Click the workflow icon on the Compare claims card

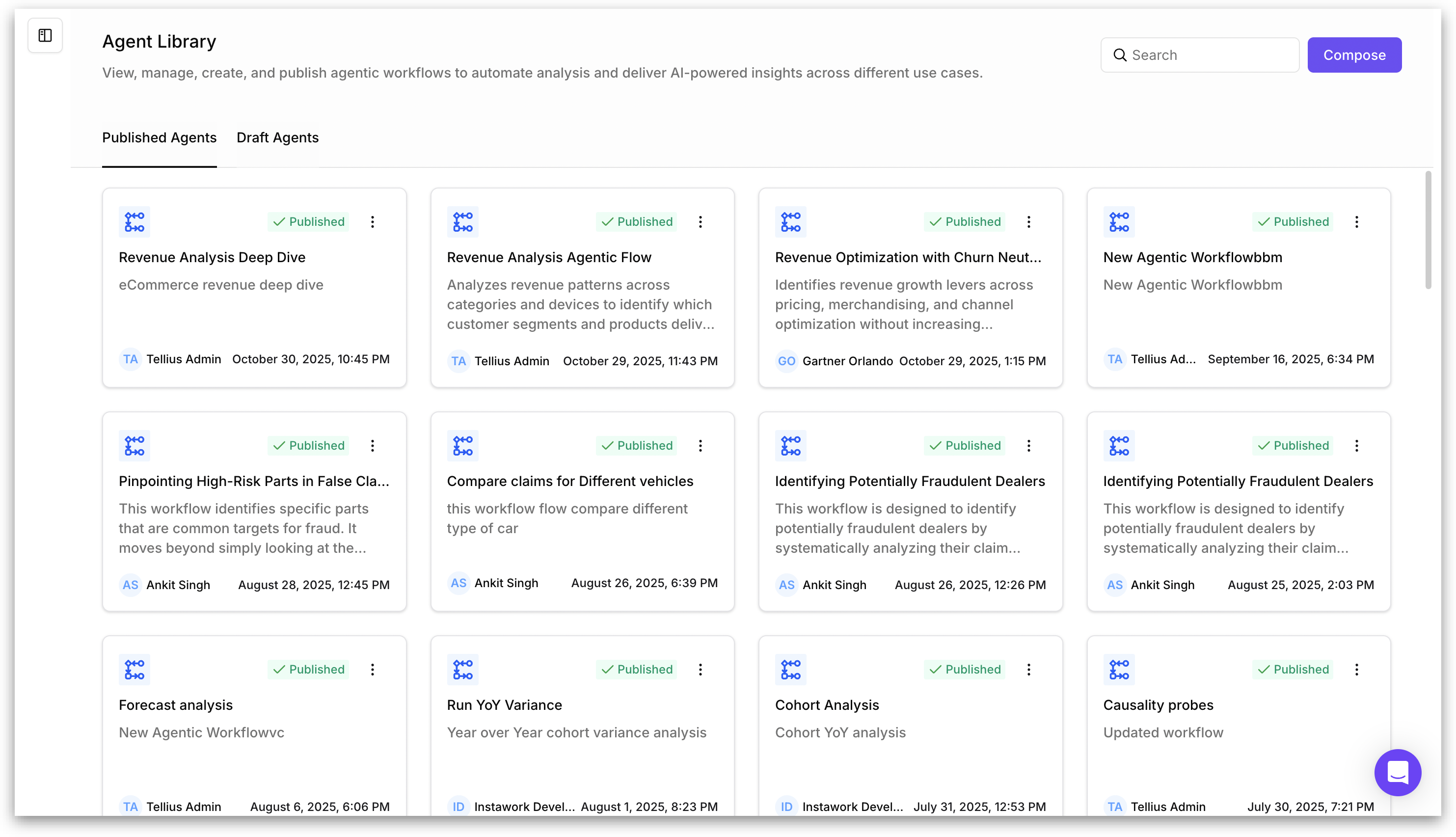coord(462,446)
